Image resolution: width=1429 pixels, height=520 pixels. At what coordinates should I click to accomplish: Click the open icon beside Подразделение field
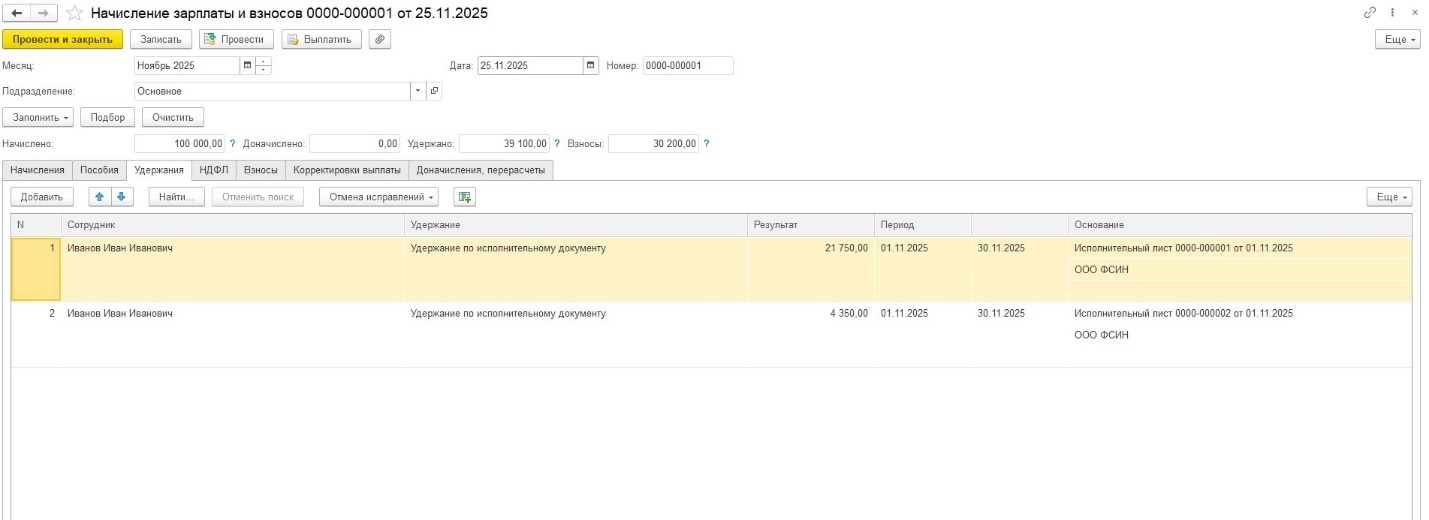[434, 91]
